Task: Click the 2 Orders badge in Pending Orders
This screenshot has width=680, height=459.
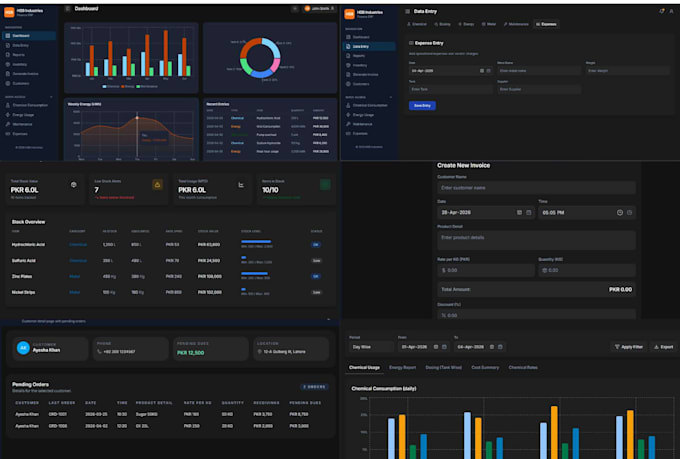Action: point(314,387)
